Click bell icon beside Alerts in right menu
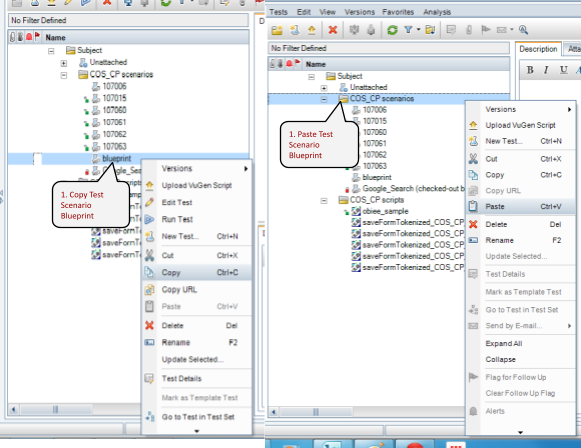 click(x=473, y=411)
